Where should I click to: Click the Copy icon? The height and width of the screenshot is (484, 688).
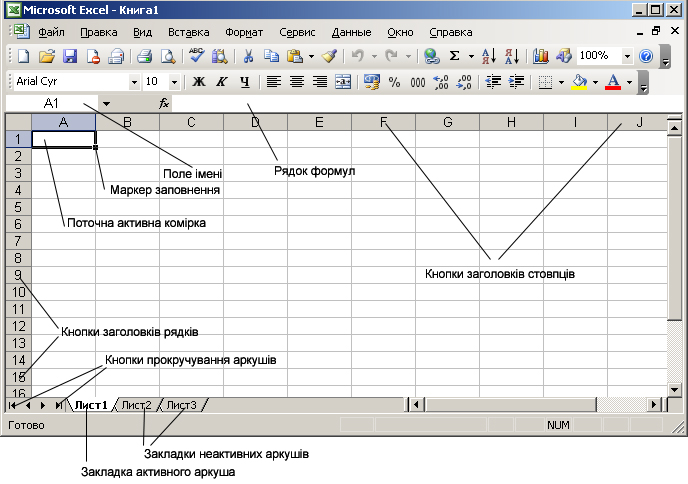272,56
